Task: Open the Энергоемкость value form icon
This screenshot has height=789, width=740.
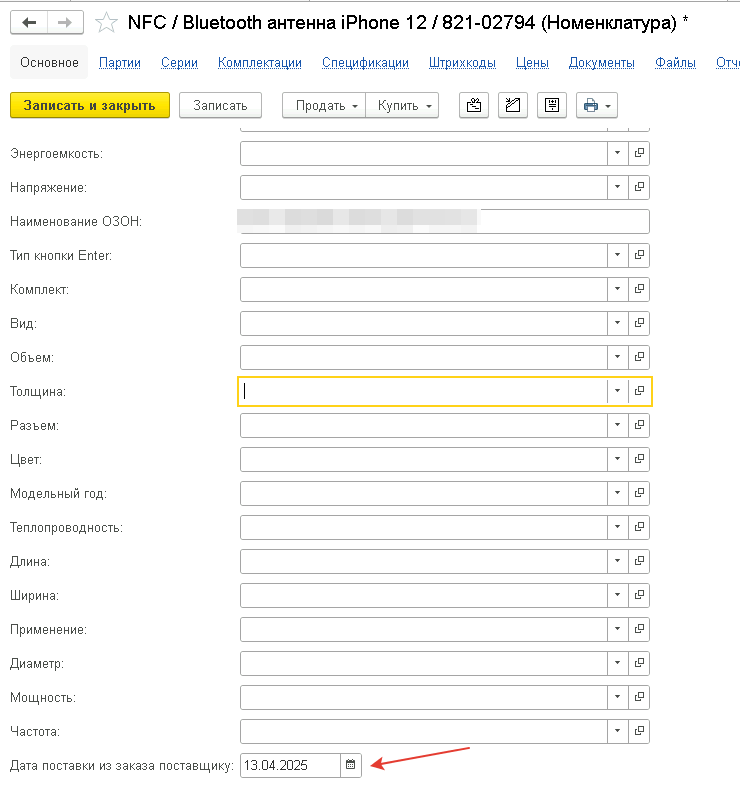Action: coord(639,153)
